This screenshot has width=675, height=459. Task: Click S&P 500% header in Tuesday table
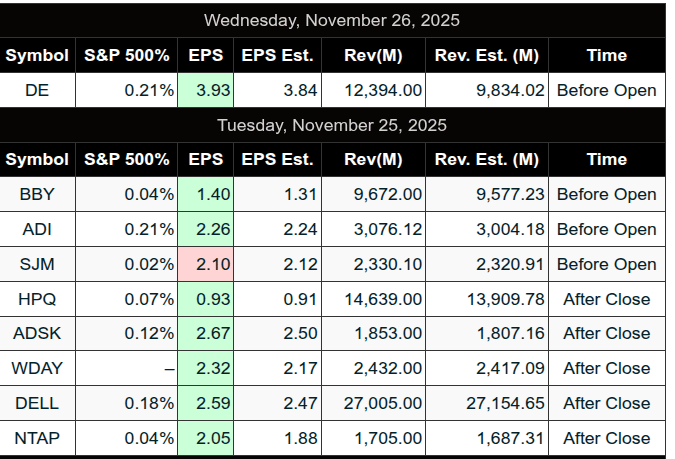[x=126, y=159]
